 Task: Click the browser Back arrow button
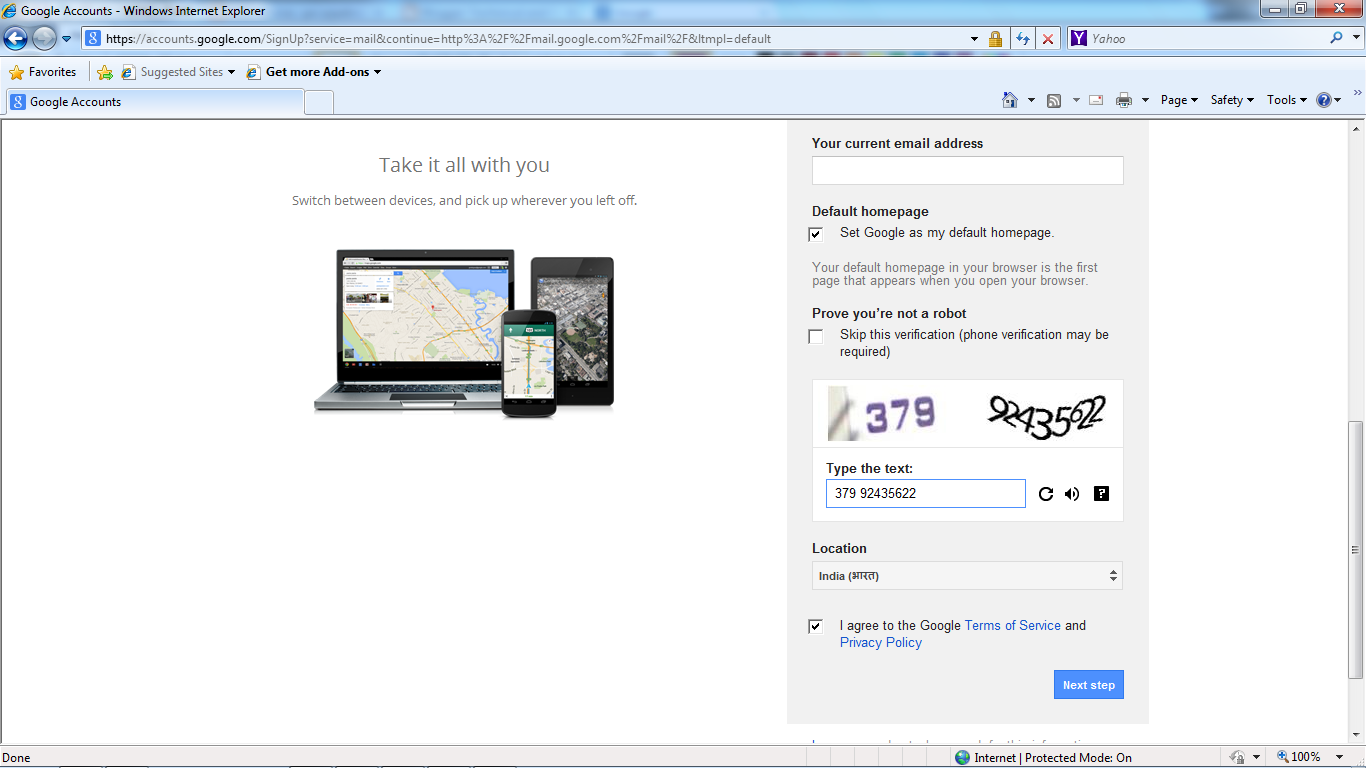click(x=15, y=39)
